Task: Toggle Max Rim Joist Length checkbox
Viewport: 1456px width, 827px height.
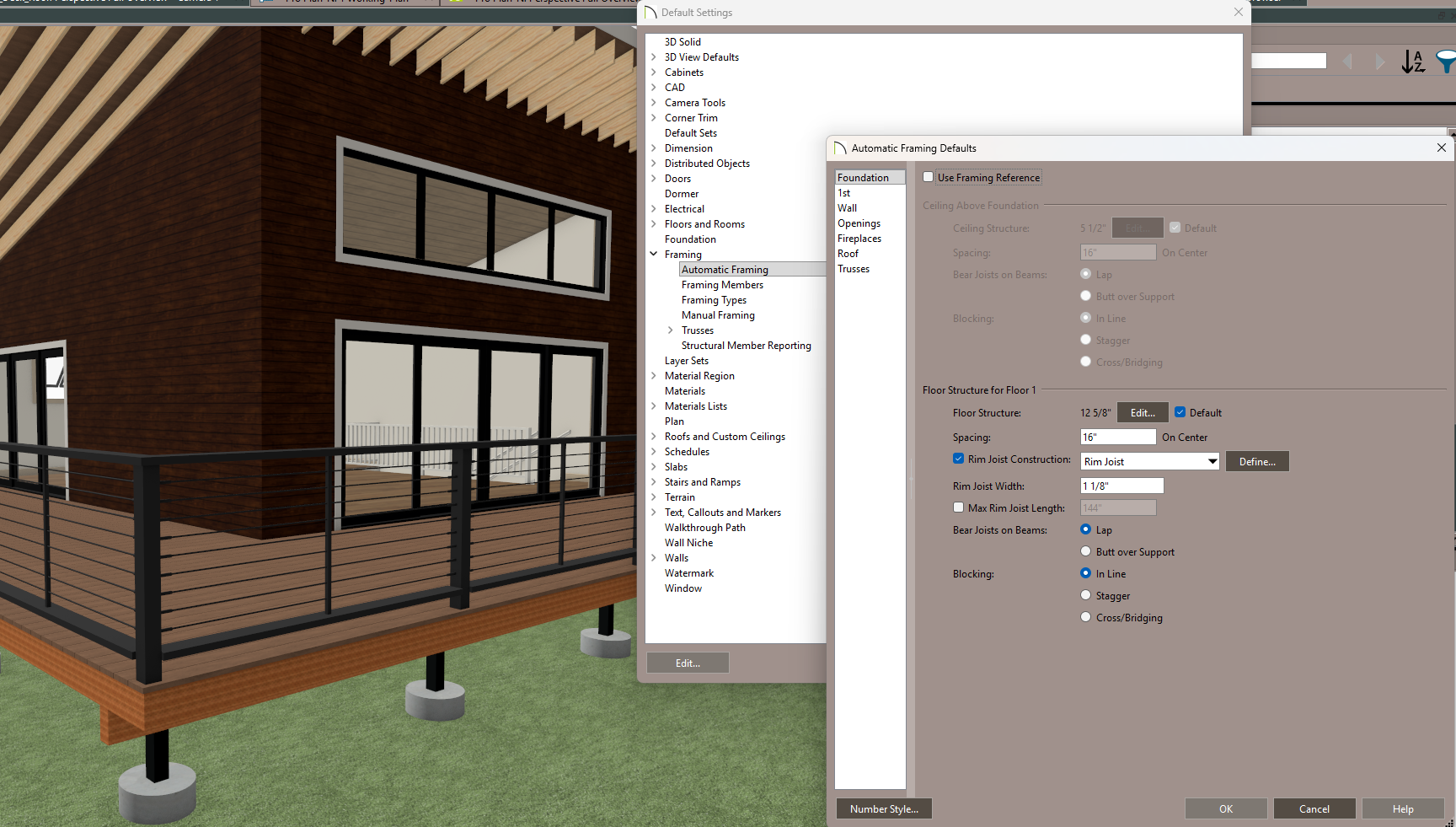Action: [958, 507]
